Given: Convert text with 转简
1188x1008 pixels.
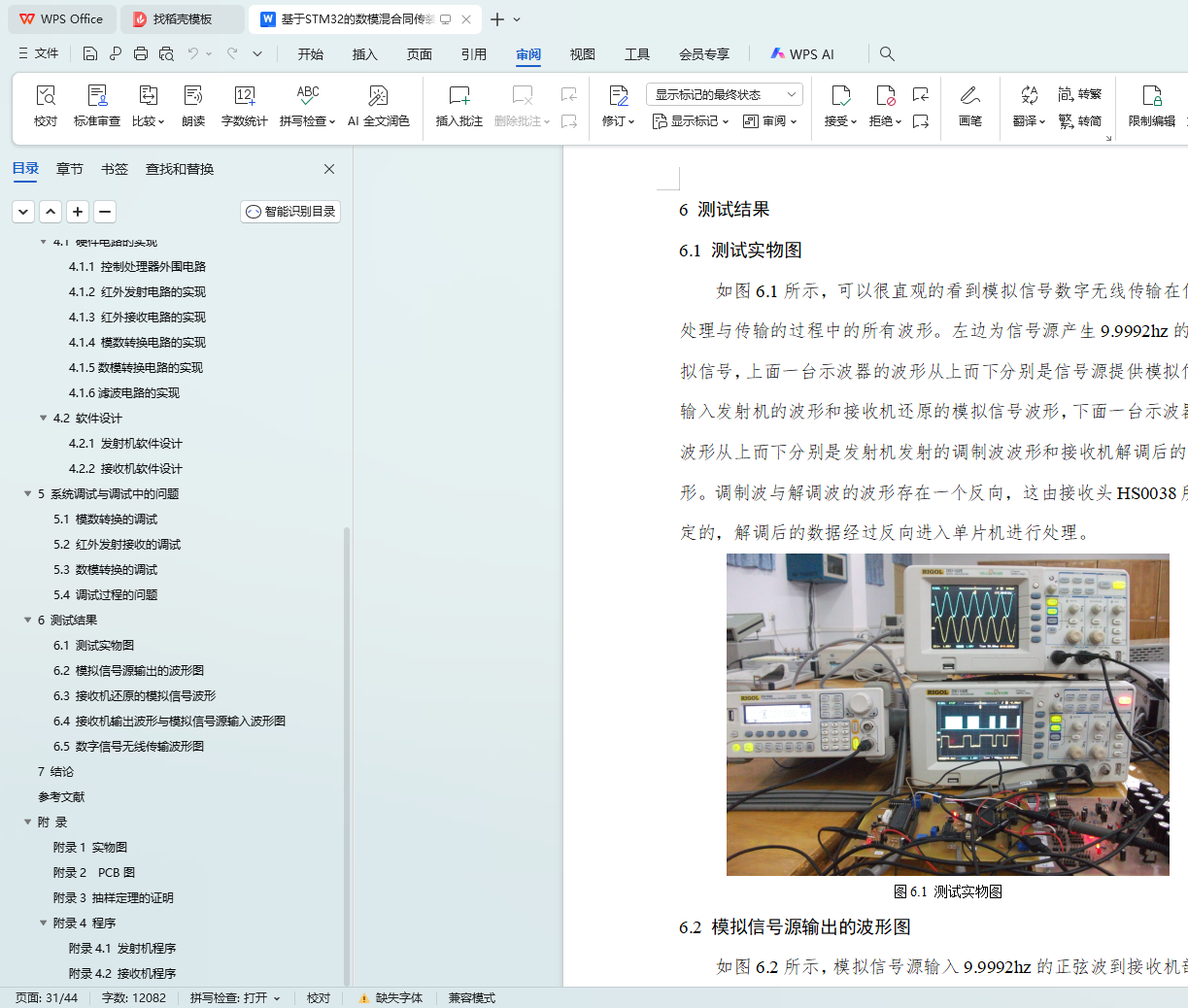Looking at the screenshot, I should (x=1080, y=121).
